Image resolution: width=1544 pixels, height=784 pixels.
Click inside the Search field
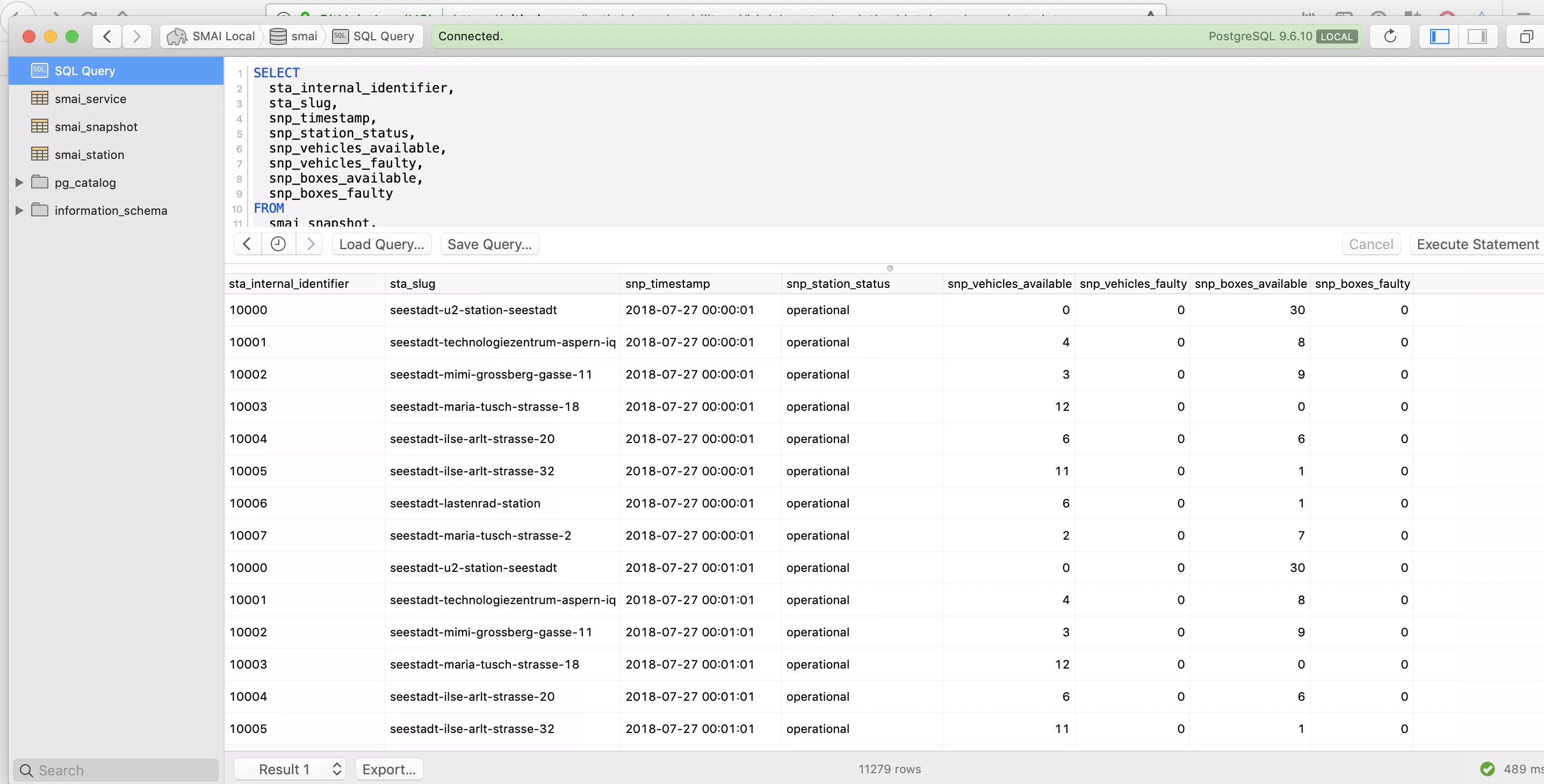(x=116, y=770)
